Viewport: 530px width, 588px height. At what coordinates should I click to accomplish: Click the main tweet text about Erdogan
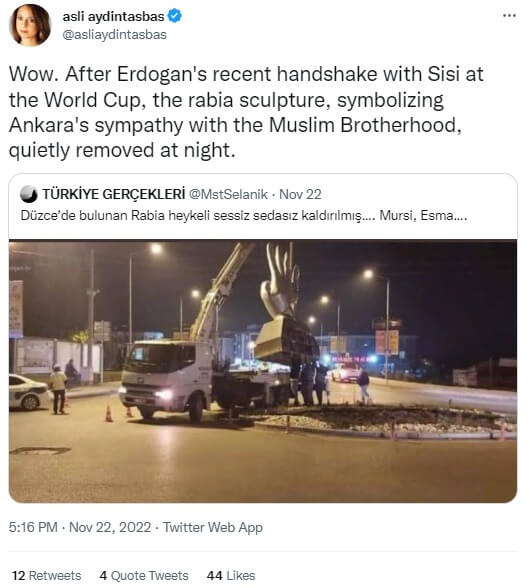(246, 112)
